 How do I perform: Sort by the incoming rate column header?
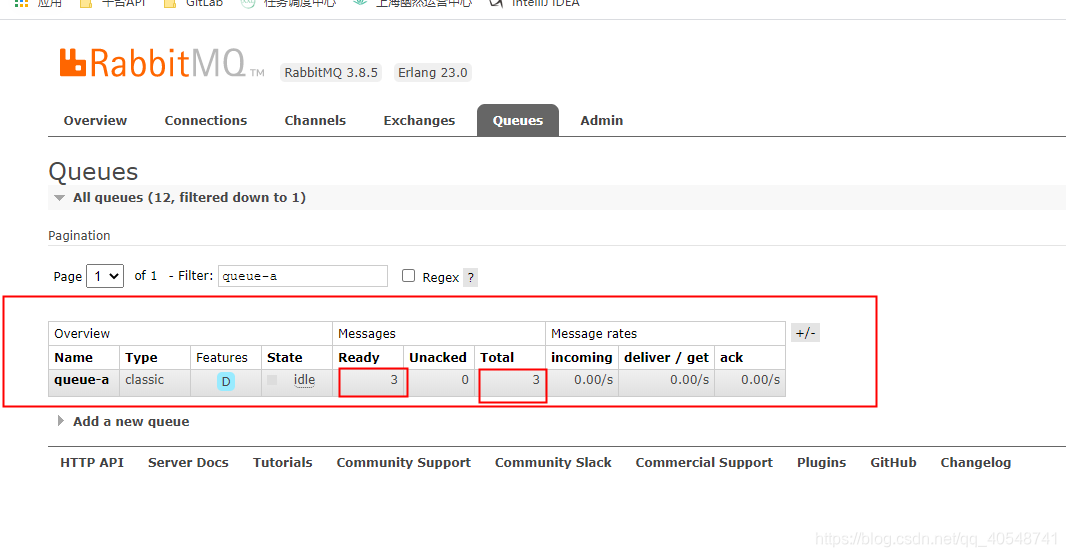coord(581,358)
